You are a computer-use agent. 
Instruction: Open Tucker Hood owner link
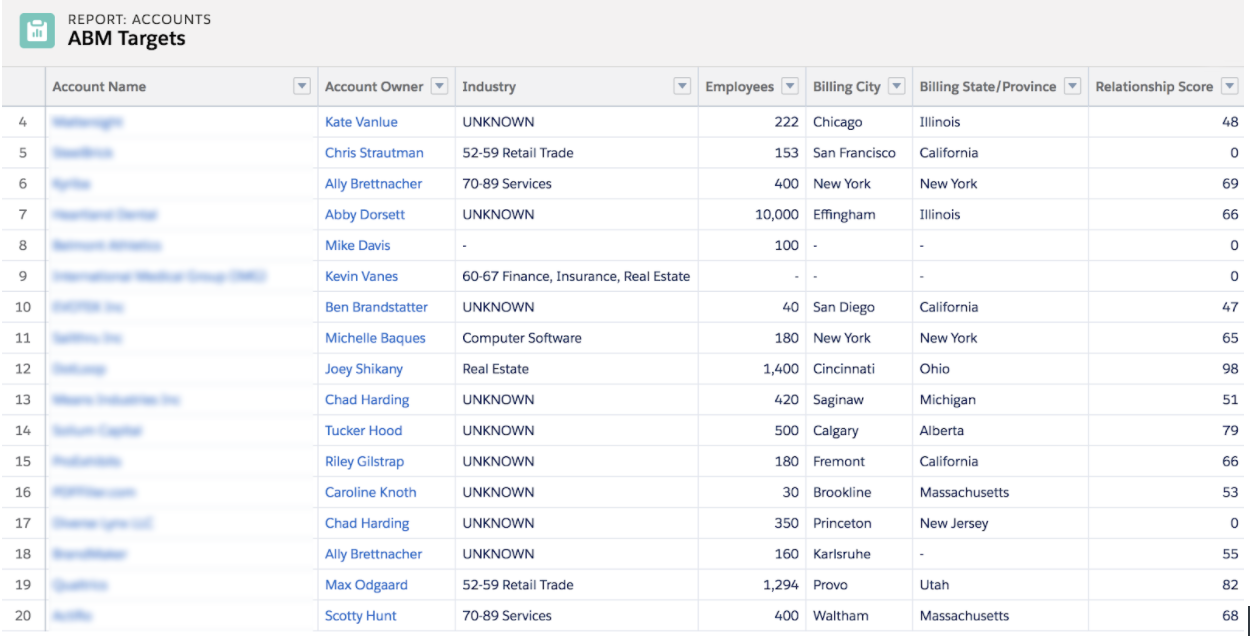point(363,431)
